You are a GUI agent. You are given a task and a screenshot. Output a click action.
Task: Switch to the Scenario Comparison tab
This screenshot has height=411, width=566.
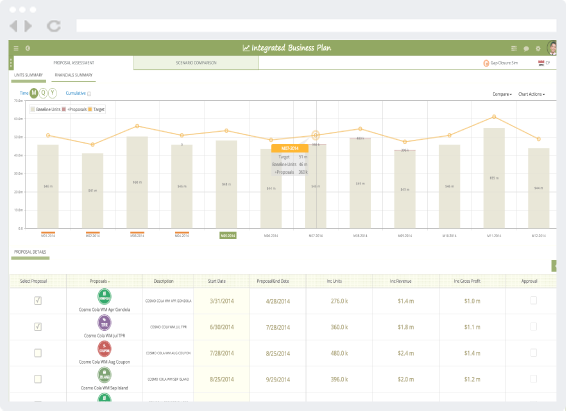pyautogui.click(x=196, y=63)
